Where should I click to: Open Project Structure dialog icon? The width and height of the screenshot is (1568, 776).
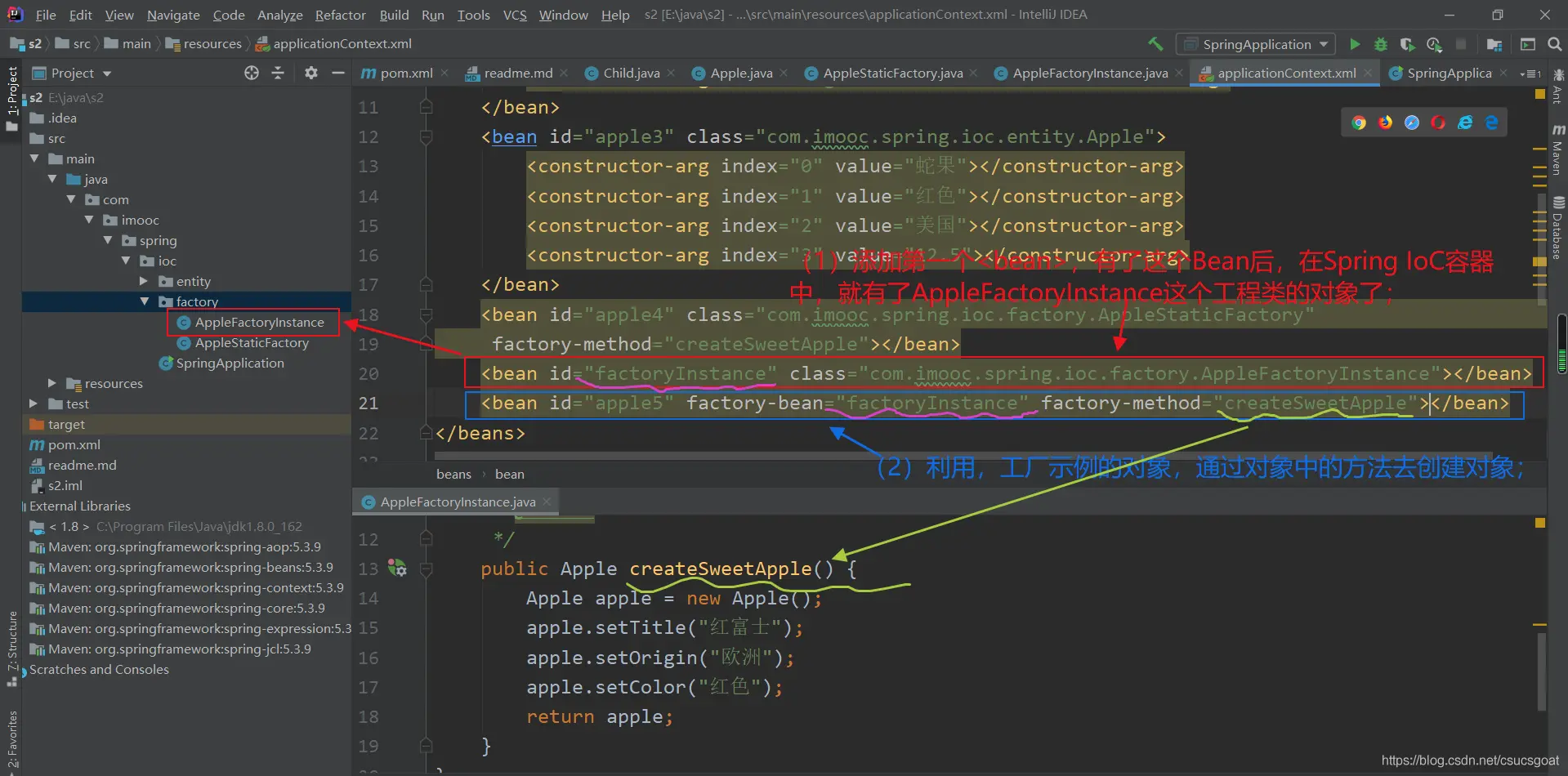(1494, 44)
